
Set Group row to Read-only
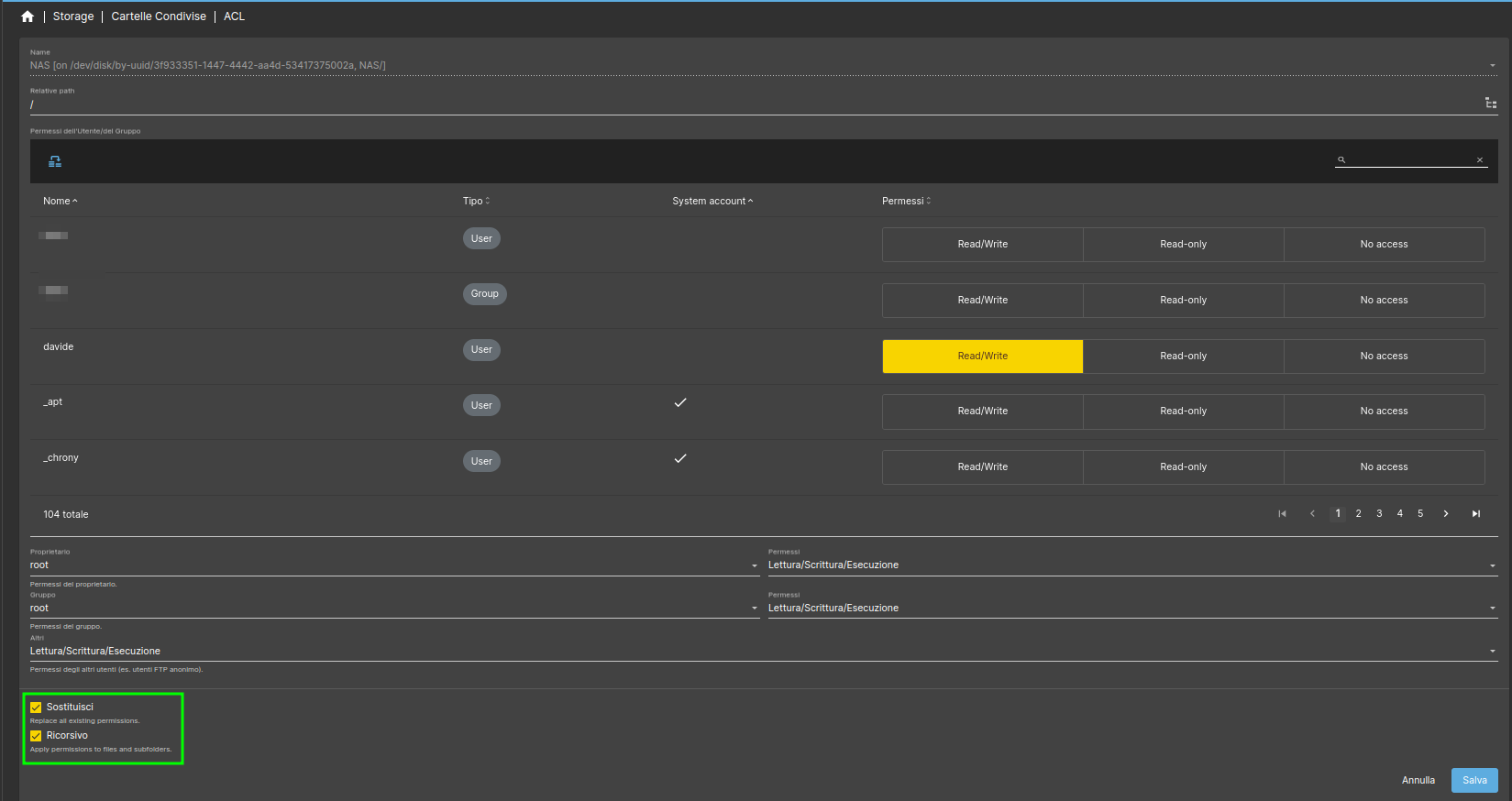[x=1184, y=301]
